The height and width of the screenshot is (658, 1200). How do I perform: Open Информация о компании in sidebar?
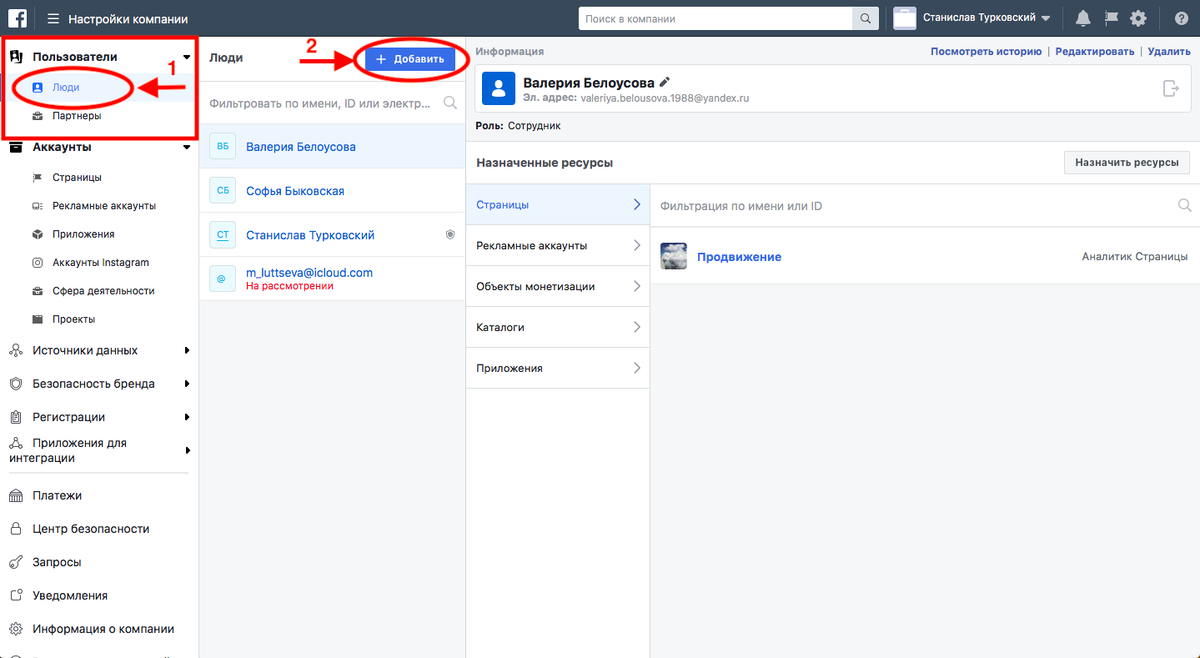[103, 629]
